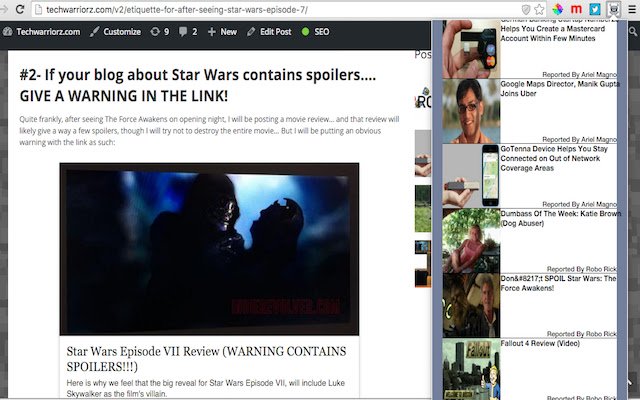Viewport: 640px width, 400px height.
Task: Open the GoTenna Device article headline
Action: (554, 158)
